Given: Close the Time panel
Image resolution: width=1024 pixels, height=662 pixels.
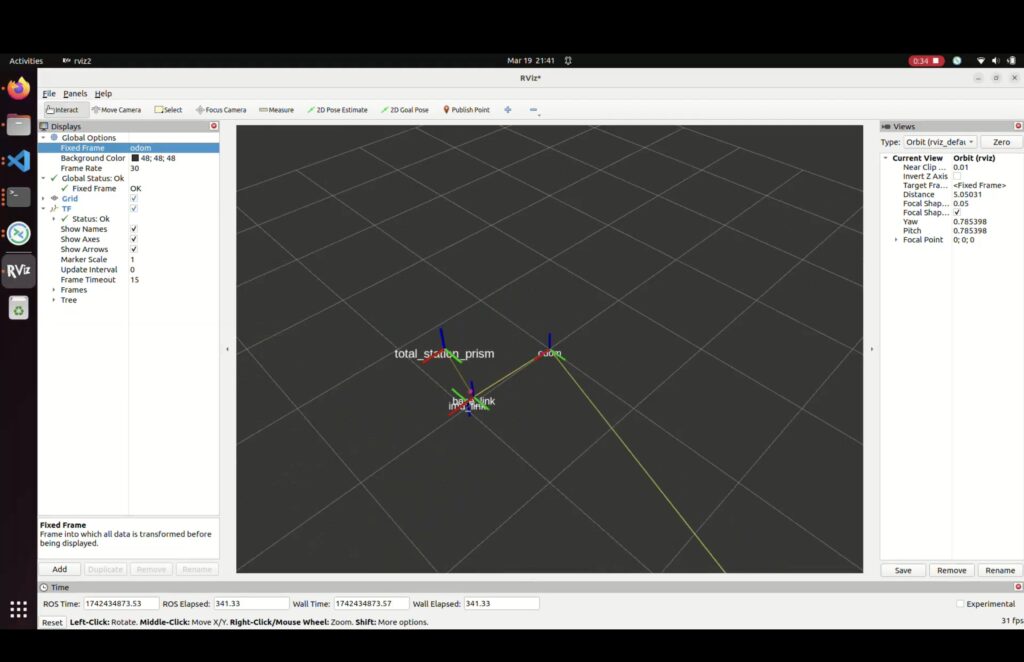Looking at the screenshot, I should pyautogui.click(x=1018, y=587).
